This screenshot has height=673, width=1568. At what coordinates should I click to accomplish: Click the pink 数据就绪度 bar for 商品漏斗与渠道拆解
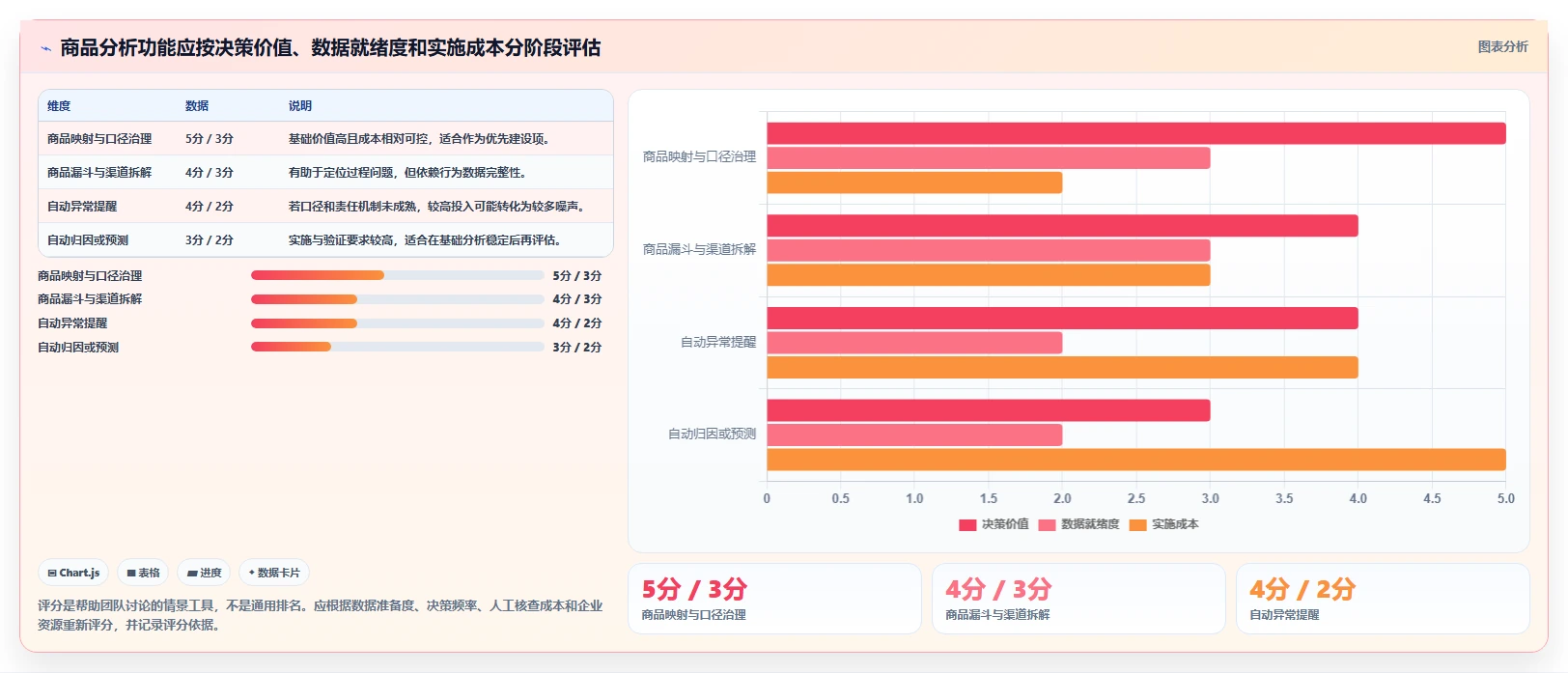(989, 250)
